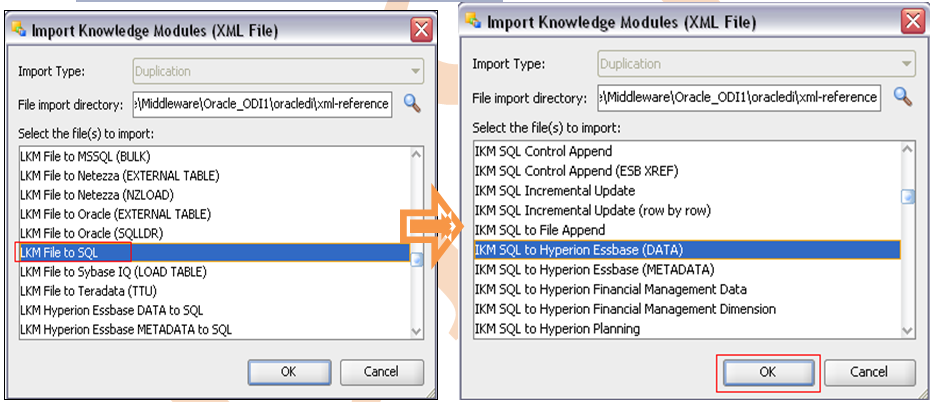Close the right Import Knowledge Modules dialog
The width and height of the screenshot is (931, 402).
pos(913,22)
